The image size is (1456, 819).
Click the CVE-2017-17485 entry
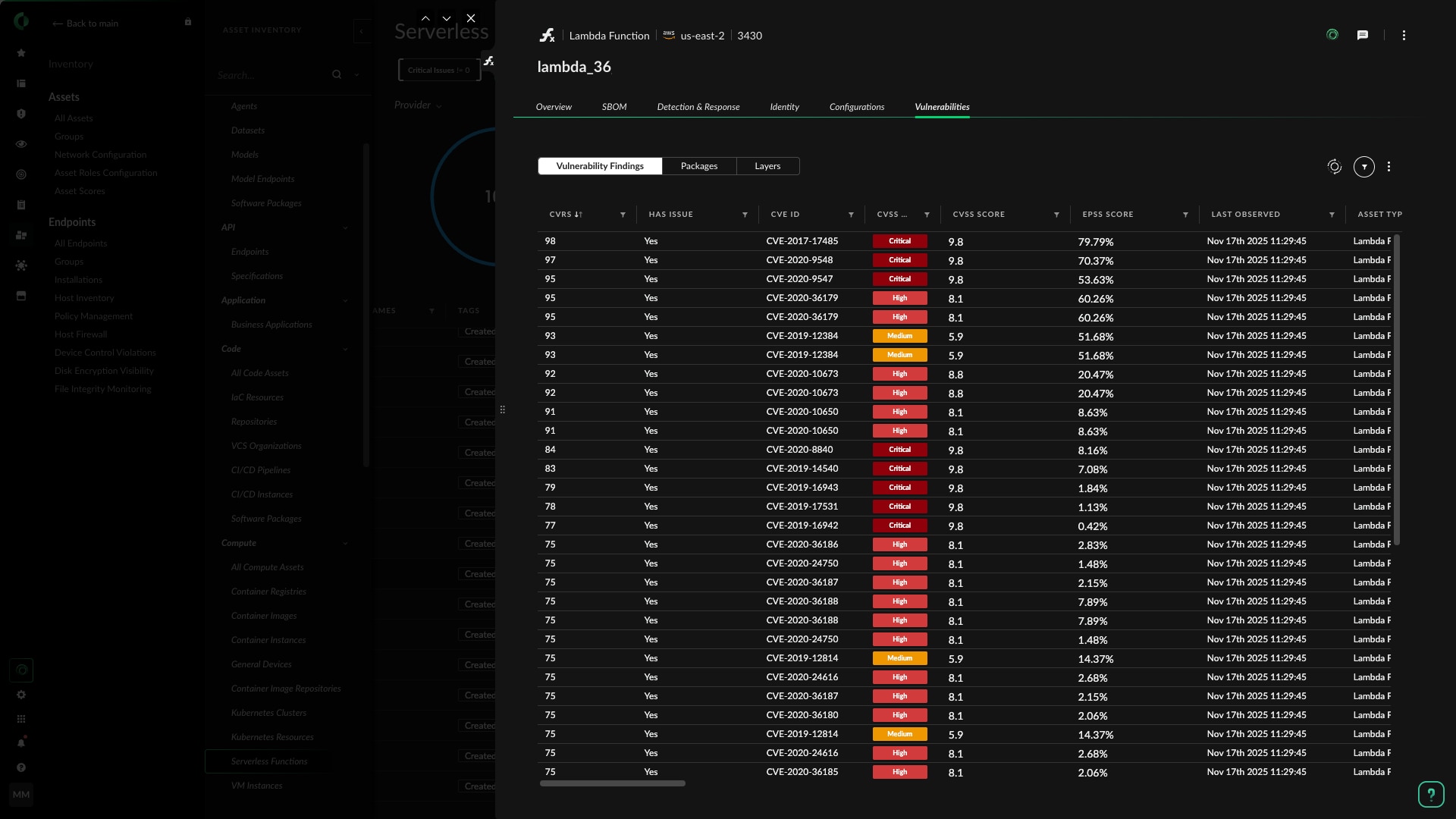tap(802, 241)
